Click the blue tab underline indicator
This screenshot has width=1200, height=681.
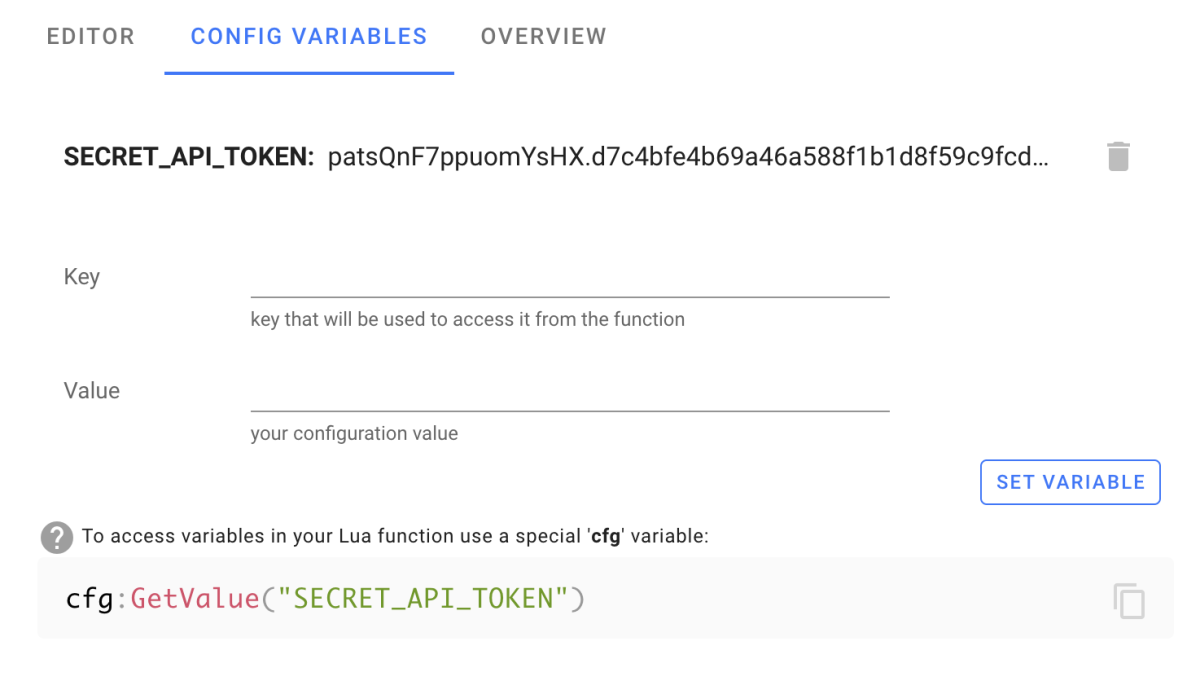click(x=308, y=71)
